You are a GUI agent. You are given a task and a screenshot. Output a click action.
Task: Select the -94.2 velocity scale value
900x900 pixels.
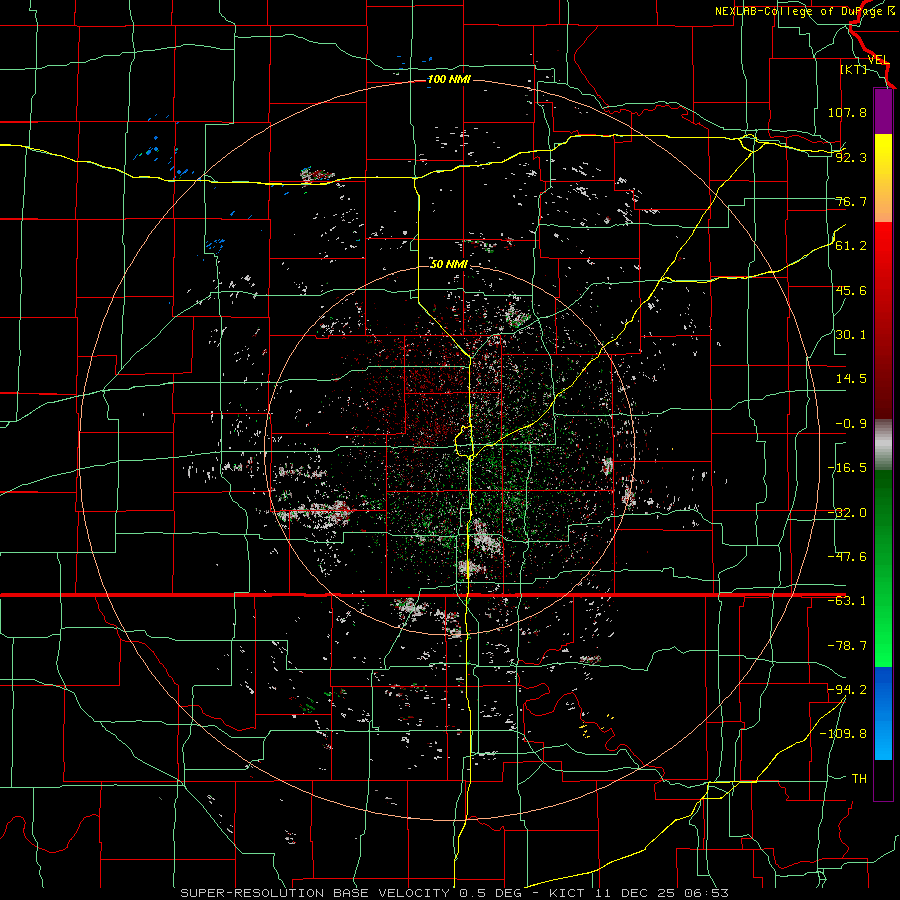tap(847, 690)
